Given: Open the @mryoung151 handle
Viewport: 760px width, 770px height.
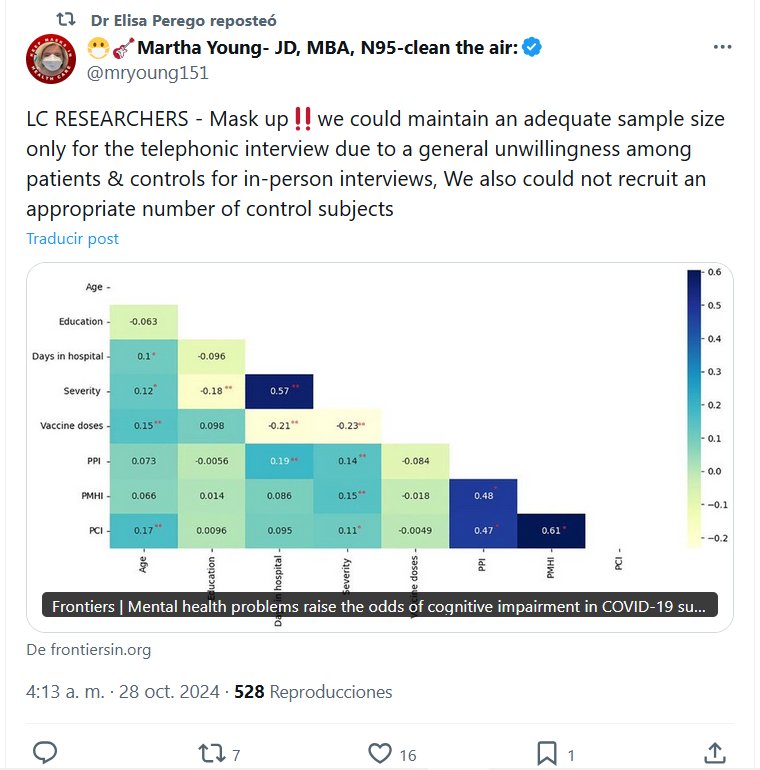Looking at the screenshot, I should click(147, 73).
